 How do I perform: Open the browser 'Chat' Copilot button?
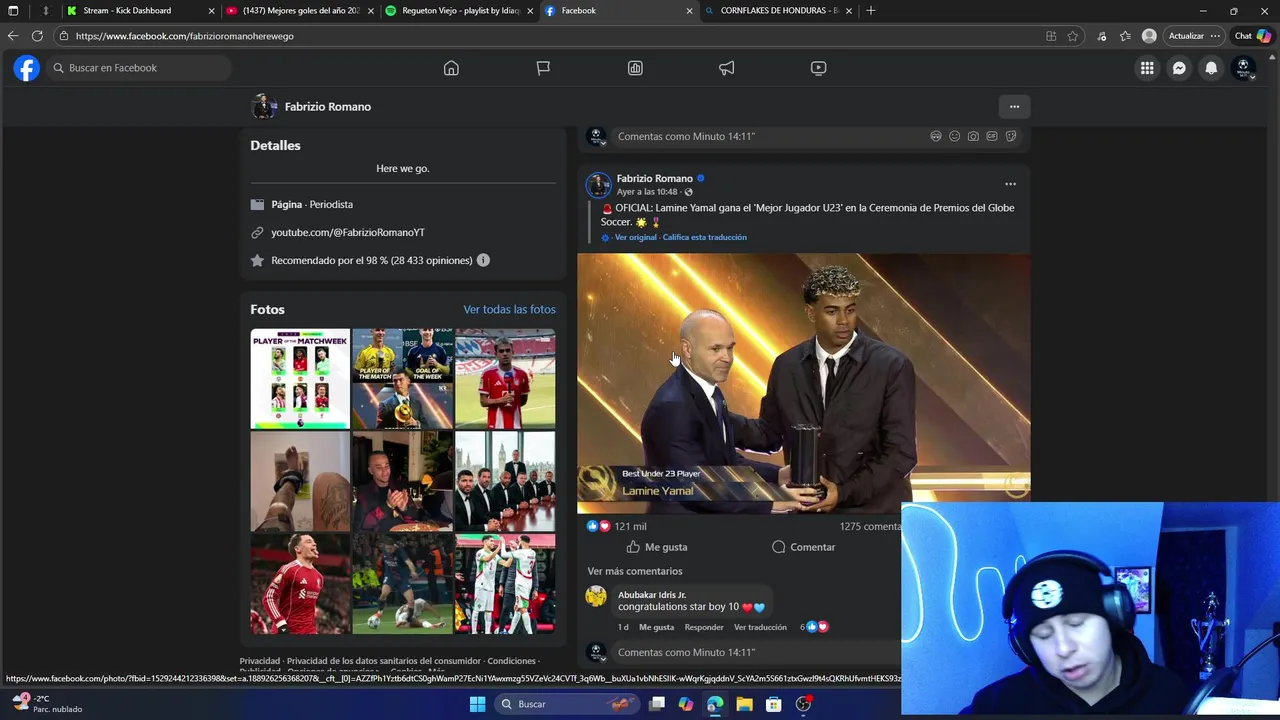point(1252,36)
